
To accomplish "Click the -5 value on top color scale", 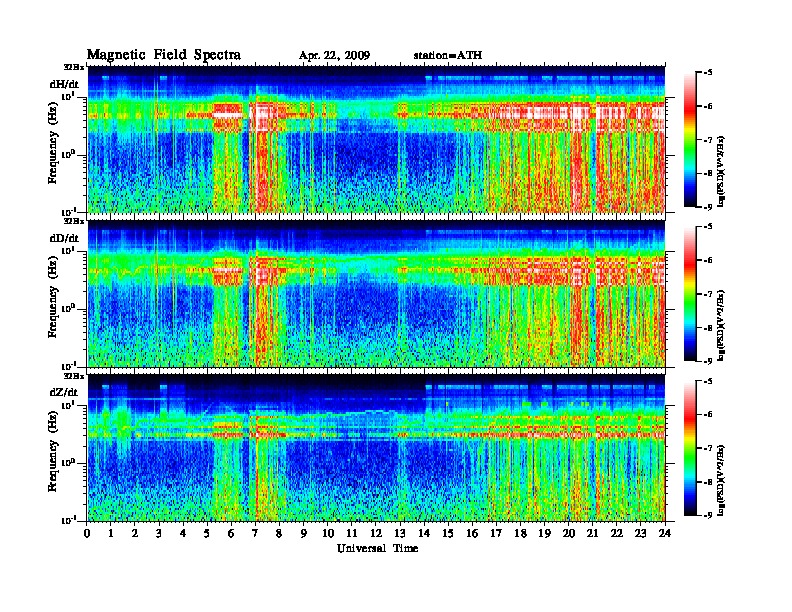I will 708,73.
